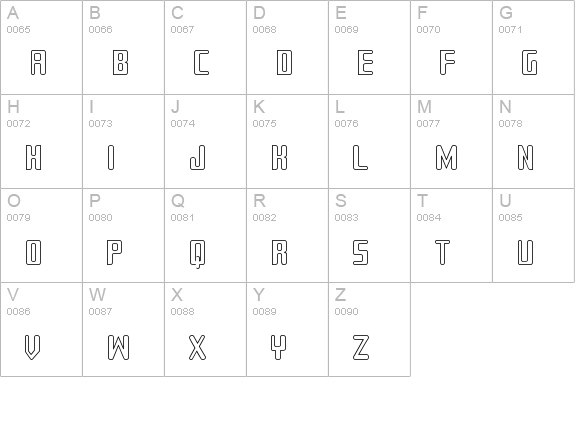
Task: Pick the M glyph cell 0077
Action: pyautogui.click(x=451, y=142)
